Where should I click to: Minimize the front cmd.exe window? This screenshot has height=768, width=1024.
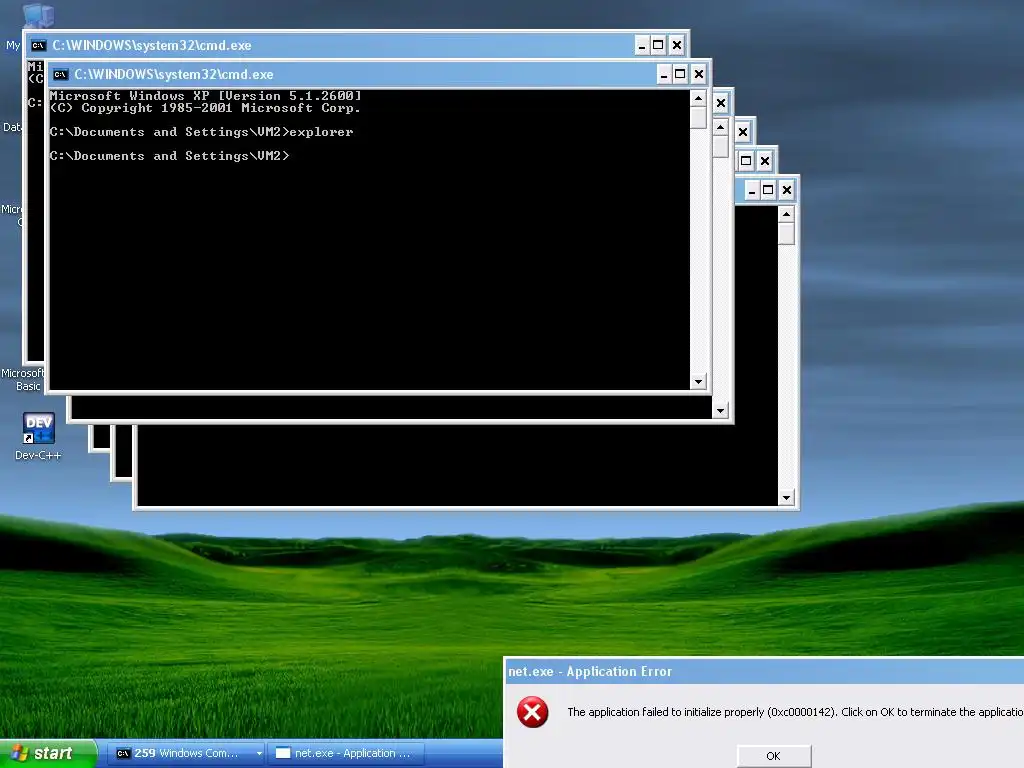pyautogui.click(x=664, y=74)
